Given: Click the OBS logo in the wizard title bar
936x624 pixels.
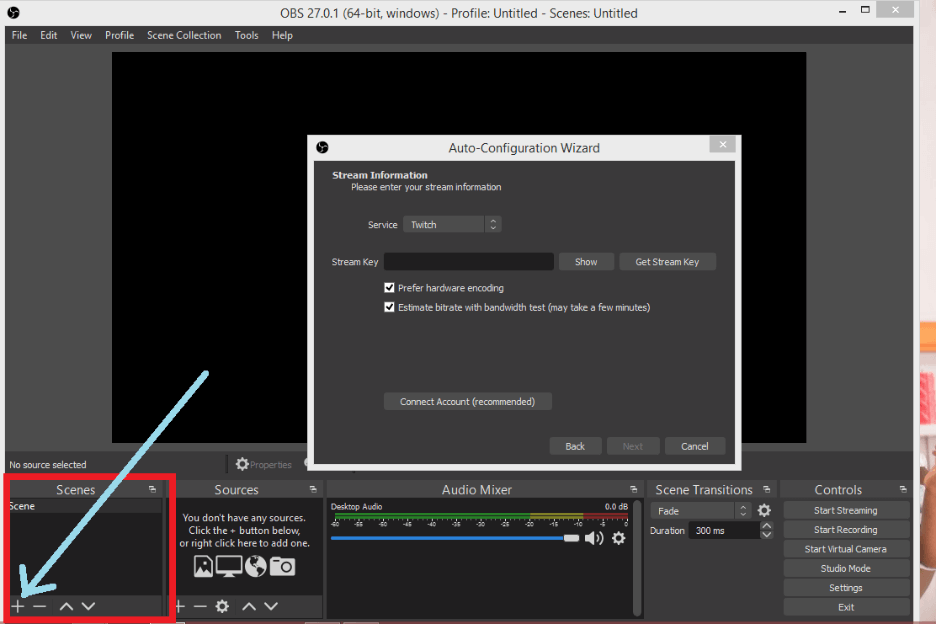Looking at the screenshot, I should coord(322,147).
